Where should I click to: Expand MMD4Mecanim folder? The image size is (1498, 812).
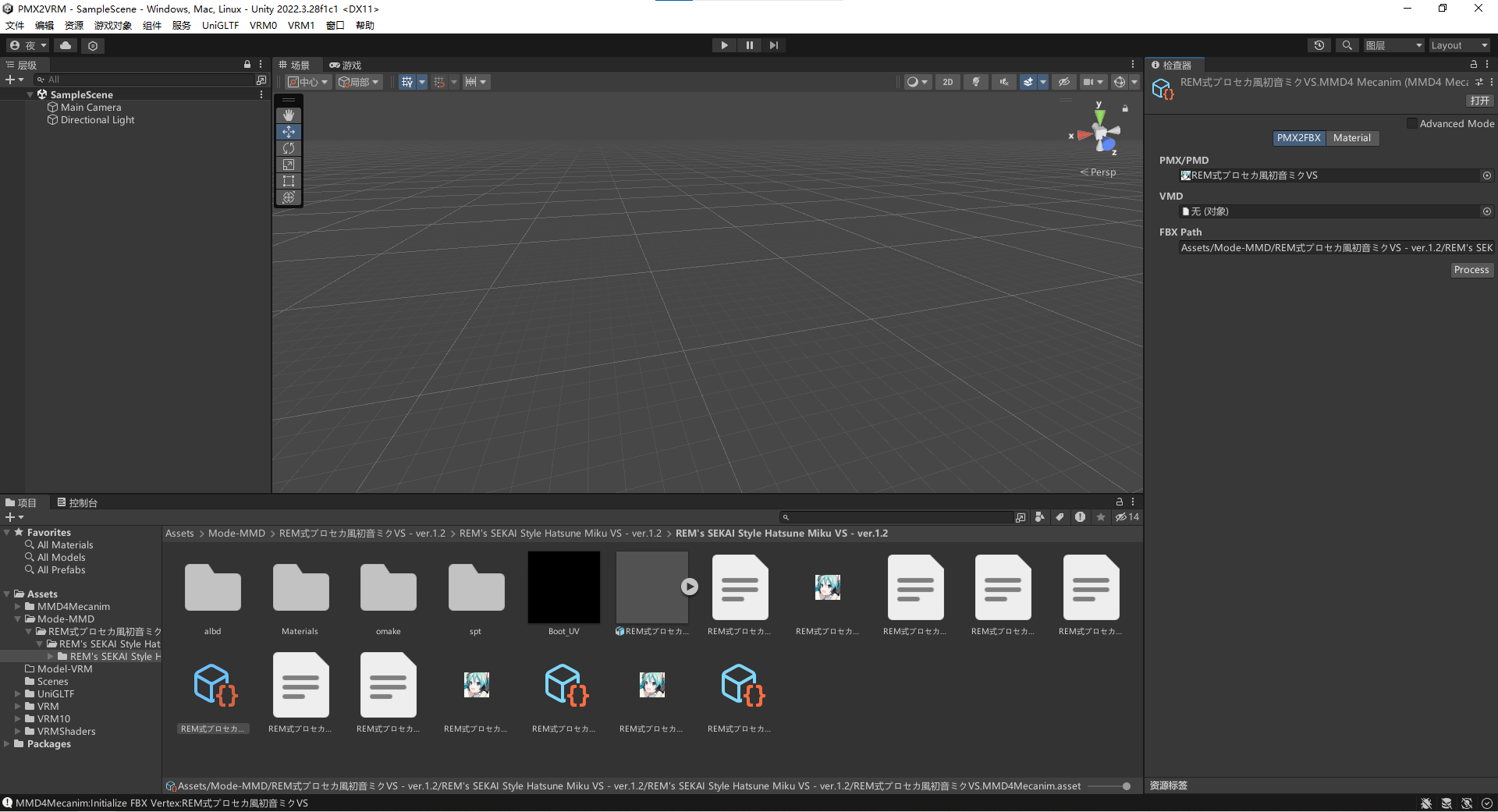[18, 607]
